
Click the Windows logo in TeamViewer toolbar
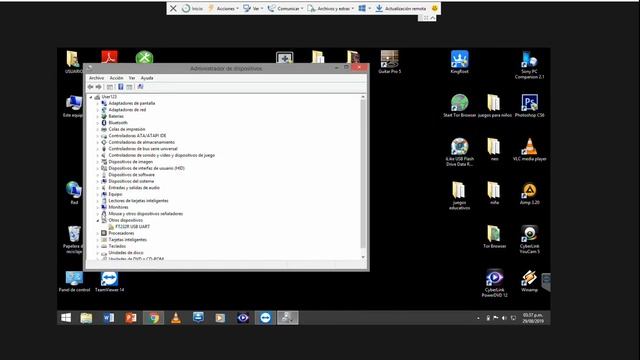coord(362,8)
